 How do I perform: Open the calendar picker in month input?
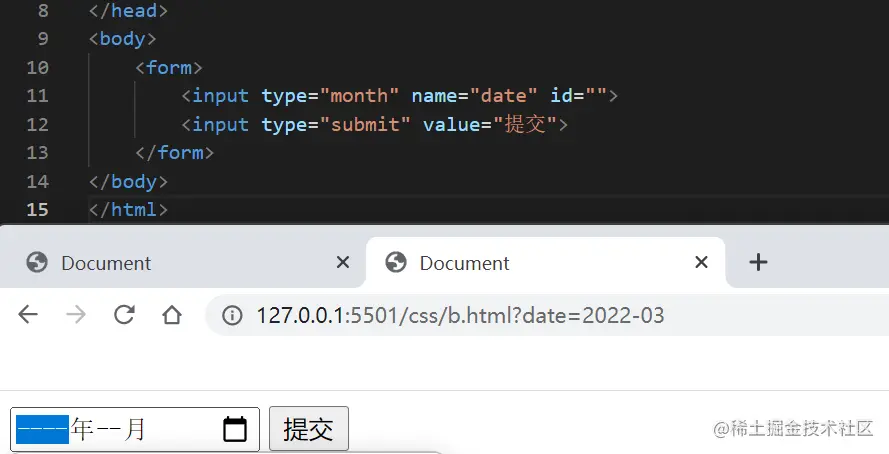coord(235,429)
